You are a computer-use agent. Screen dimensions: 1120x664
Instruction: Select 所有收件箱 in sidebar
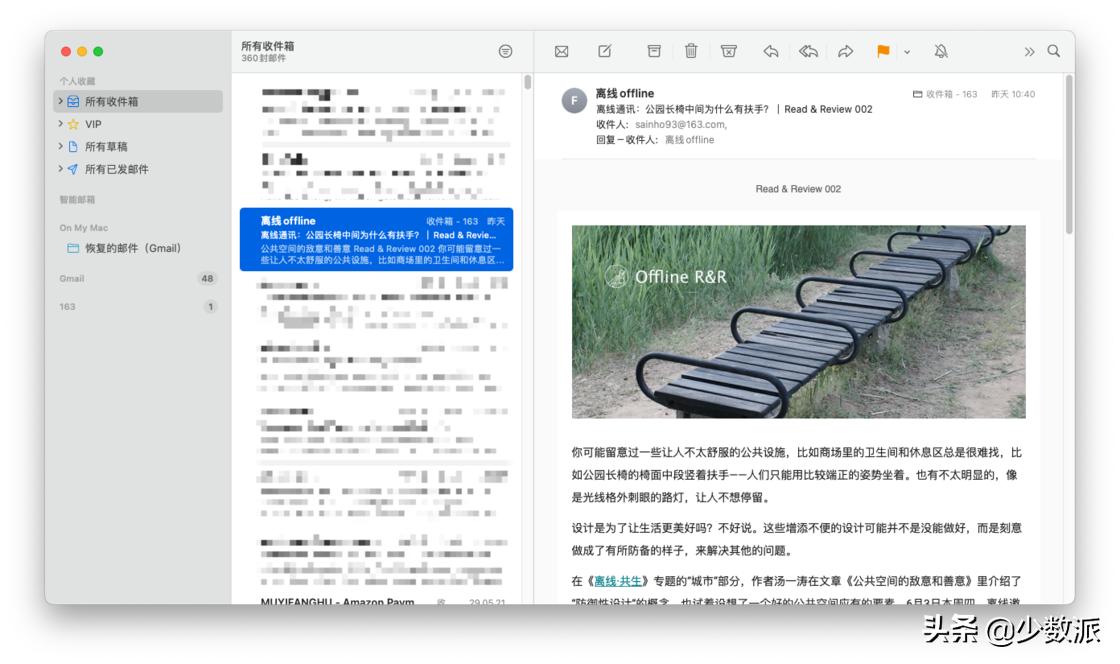(138, 101)
